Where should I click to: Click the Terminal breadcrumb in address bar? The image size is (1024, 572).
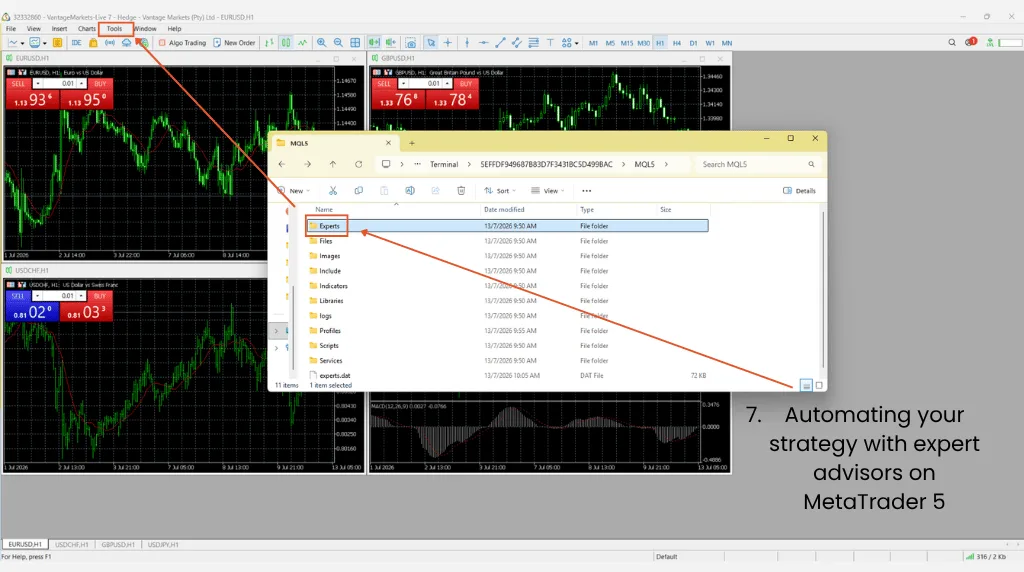[444, 165]
